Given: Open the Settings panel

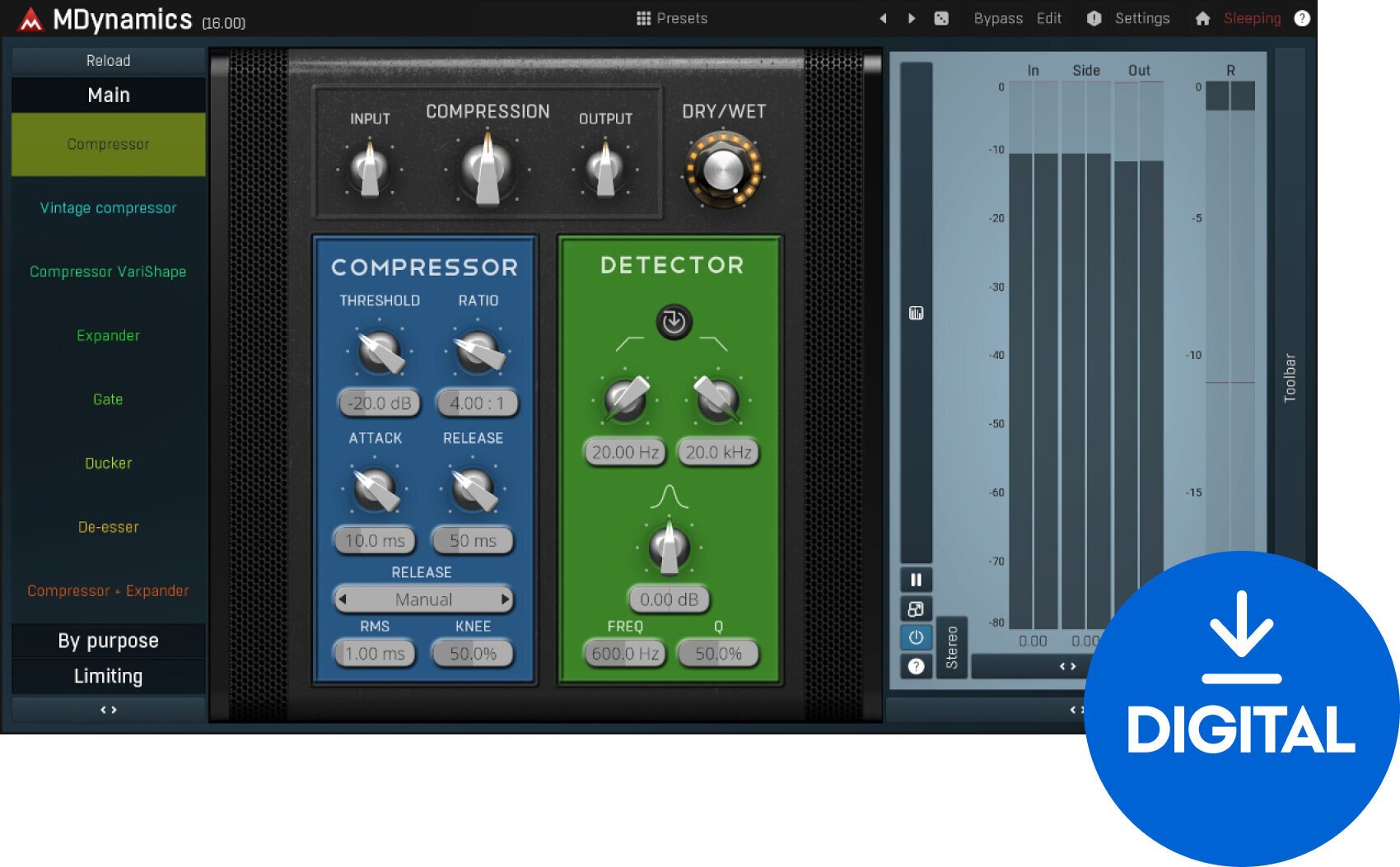Looking at the screenshot, I should click(1141, 18).
